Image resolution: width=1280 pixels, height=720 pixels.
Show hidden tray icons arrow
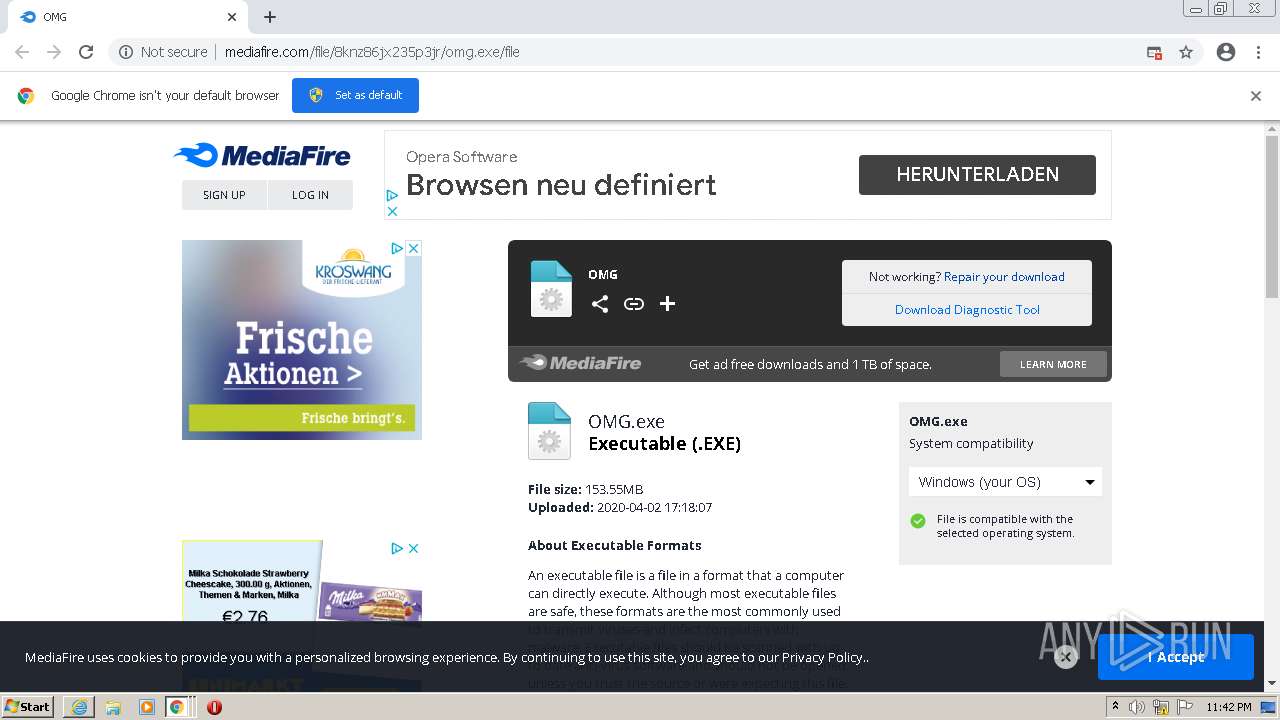point(1116,706)
